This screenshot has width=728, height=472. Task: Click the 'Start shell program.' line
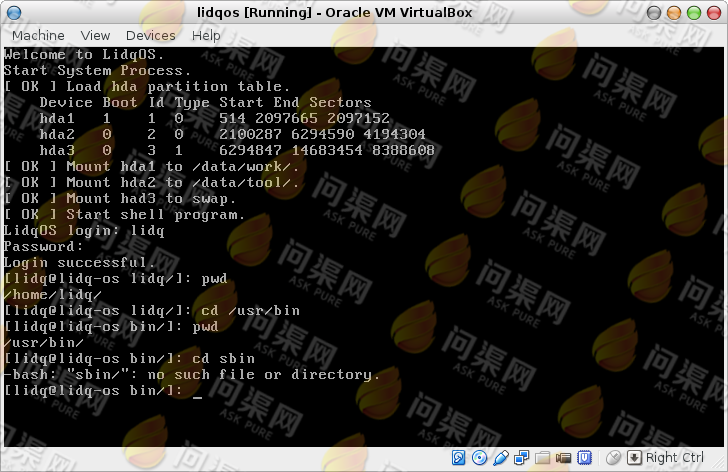(x=124, y=214)
